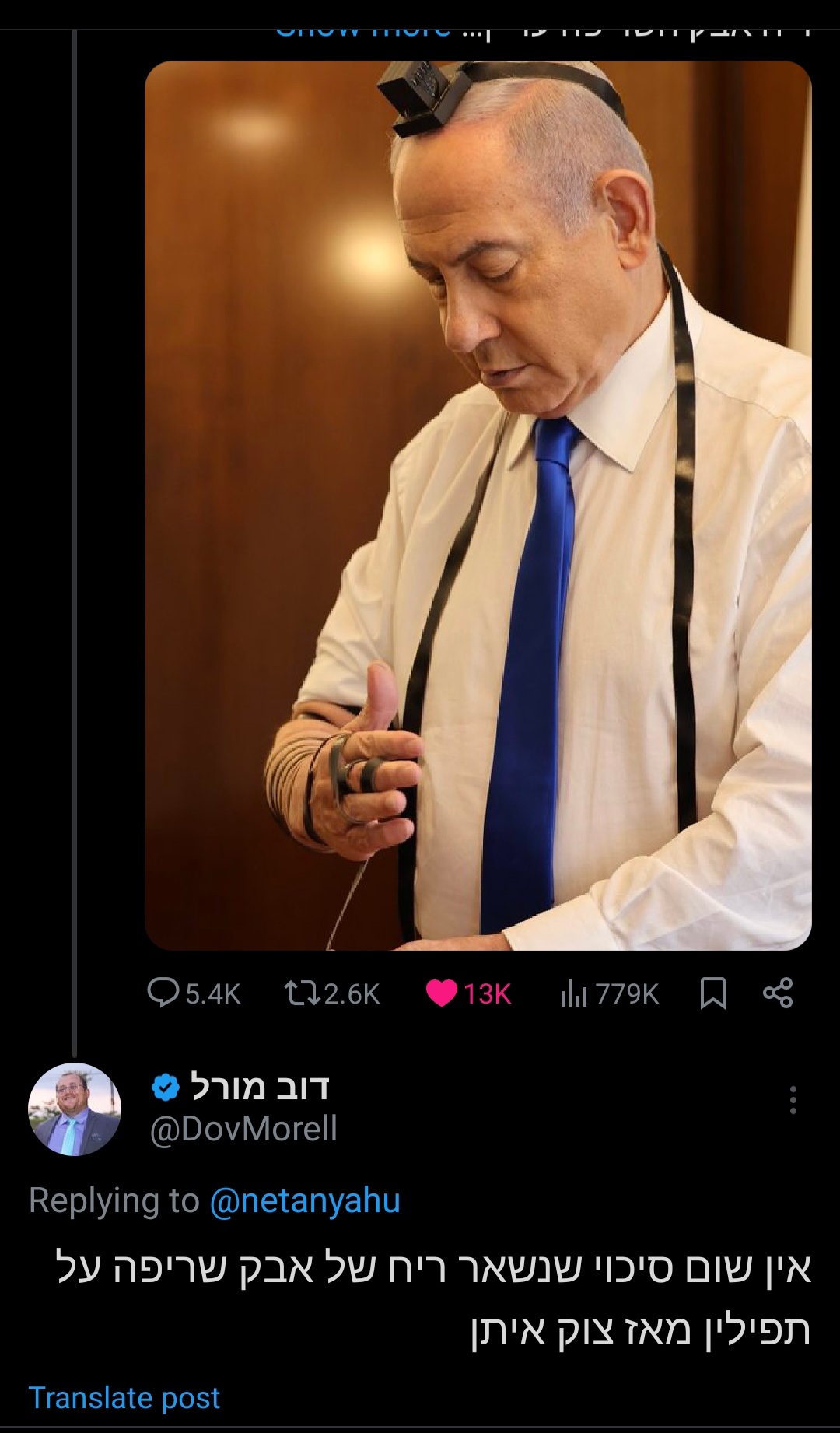The image size is (840, 1433).
Task: Open the three-dot more options menu
Action: click(x=793, y=1100)
